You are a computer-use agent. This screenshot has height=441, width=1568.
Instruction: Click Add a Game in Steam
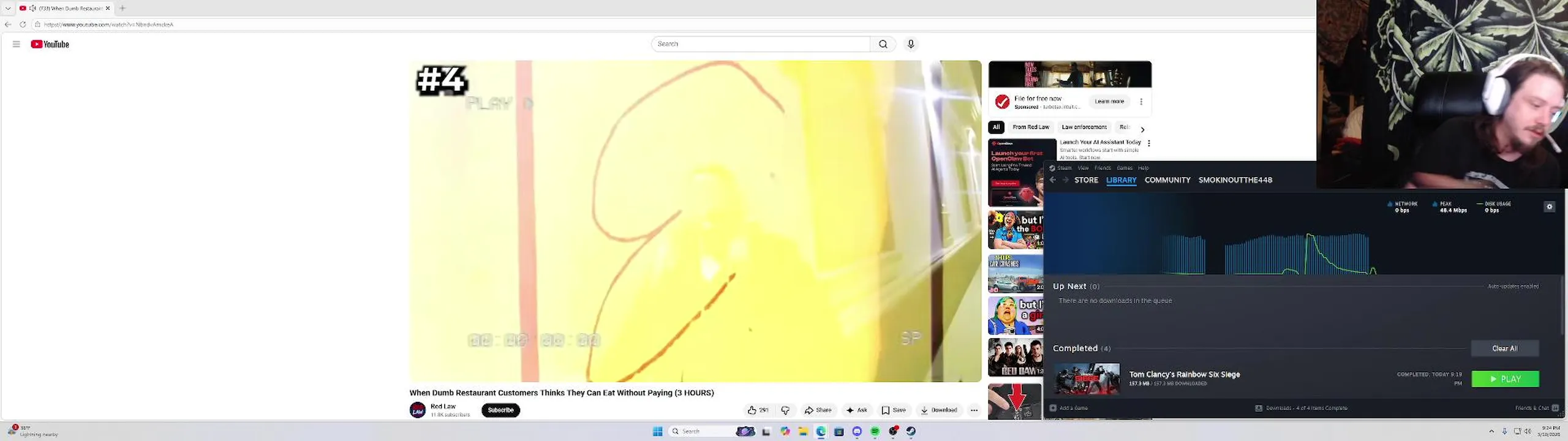pyautogui.click(x=1068, y=408)
